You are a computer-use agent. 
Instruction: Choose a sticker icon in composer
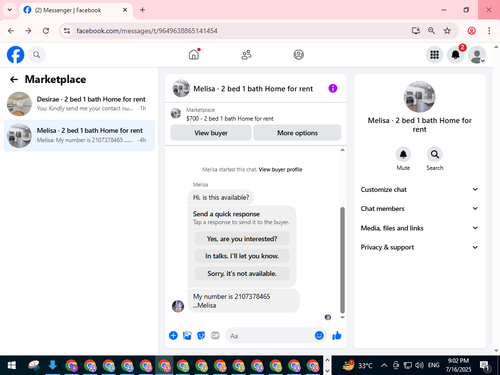click(x=201, y=335)
